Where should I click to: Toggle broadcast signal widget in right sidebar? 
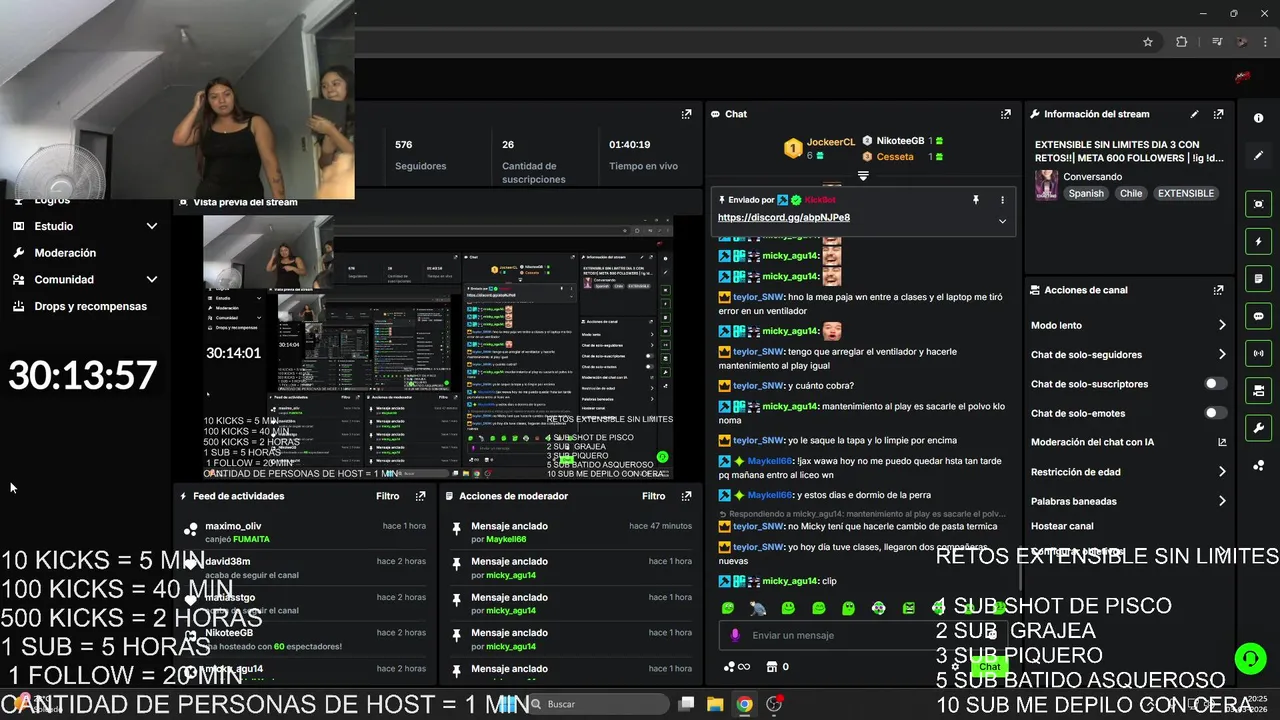tap(1258, 353)
